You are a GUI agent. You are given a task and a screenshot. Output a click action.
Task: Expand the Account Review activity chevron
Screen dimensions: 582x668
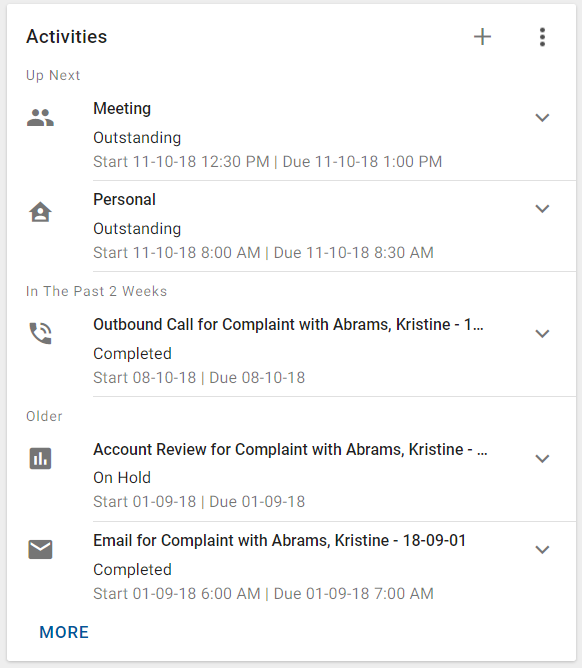542,459
